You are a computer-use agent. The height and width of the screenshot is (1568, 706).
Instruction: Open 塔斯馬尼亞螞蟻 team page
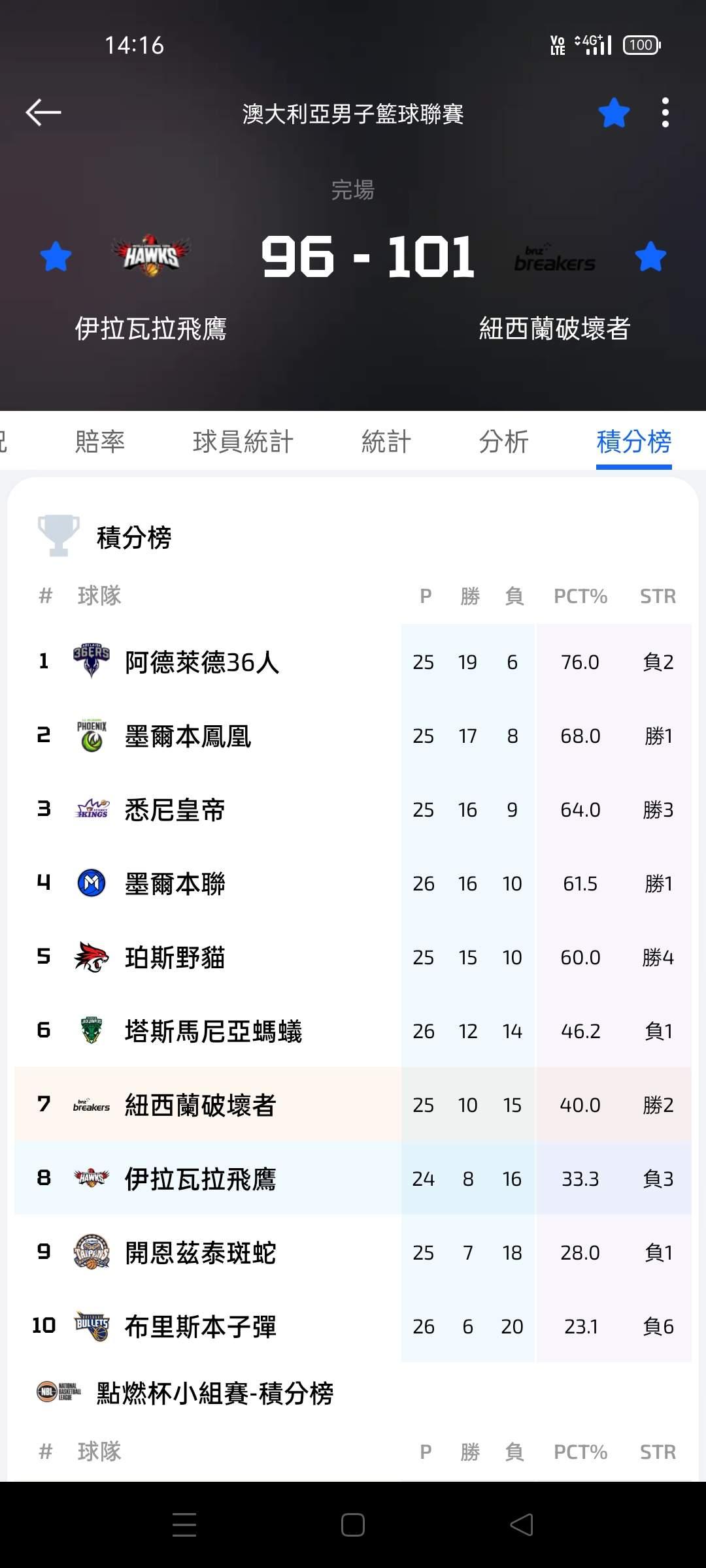[x=213, y=1031]
